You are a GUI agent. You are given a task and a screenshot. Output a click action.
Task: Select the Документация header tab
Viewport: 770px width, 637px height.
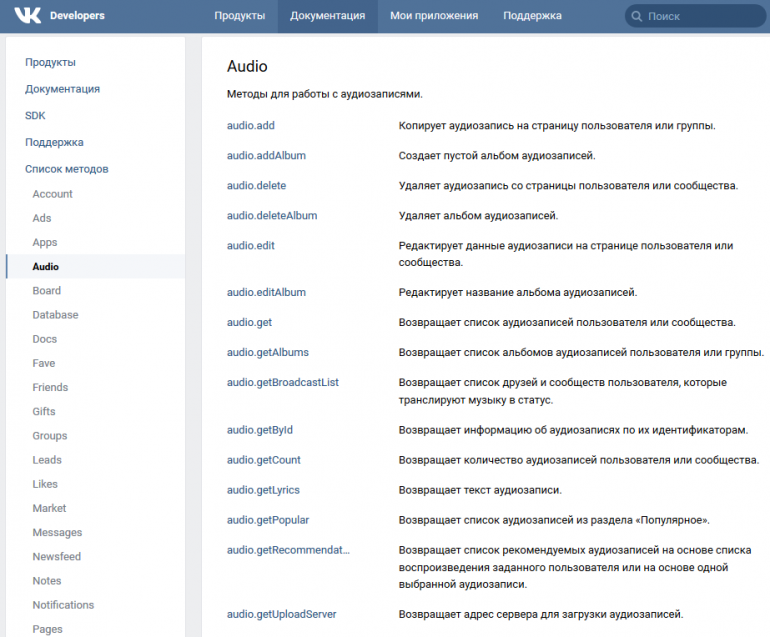click(327, 16)
